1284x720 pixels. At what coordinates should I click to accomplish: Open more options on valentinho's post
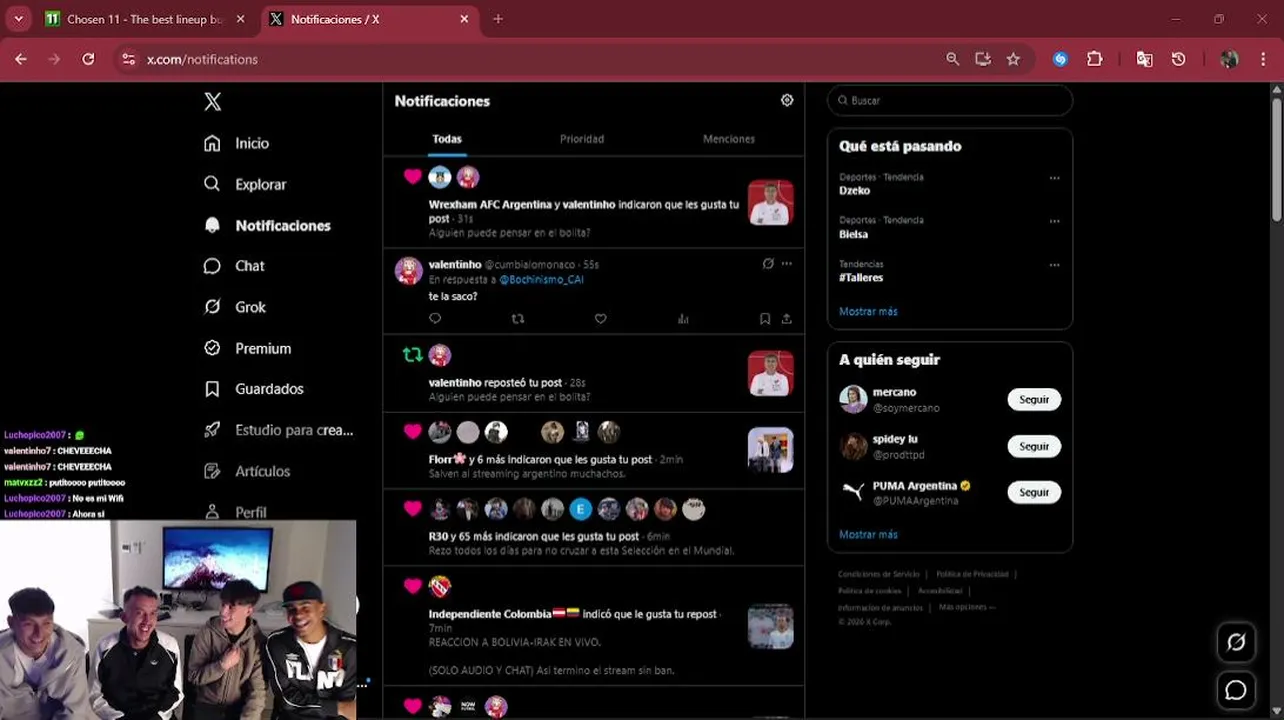coord(787,264)
